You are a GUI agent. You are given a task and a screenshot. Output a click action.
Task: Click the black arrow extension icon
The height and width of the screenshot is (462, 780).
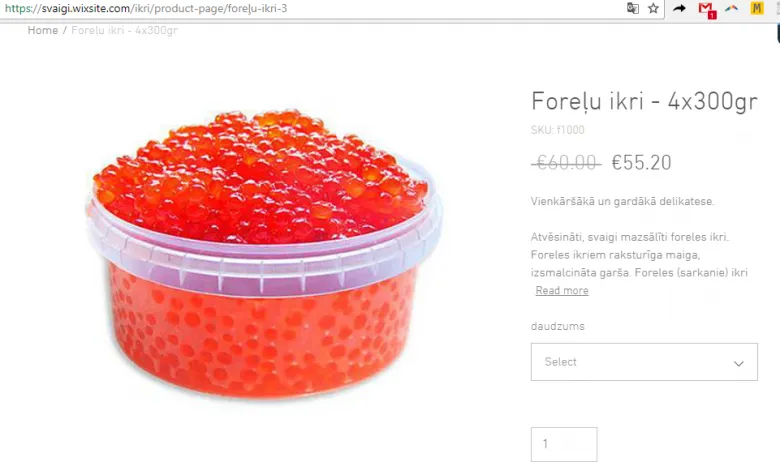tap(679, 8)
